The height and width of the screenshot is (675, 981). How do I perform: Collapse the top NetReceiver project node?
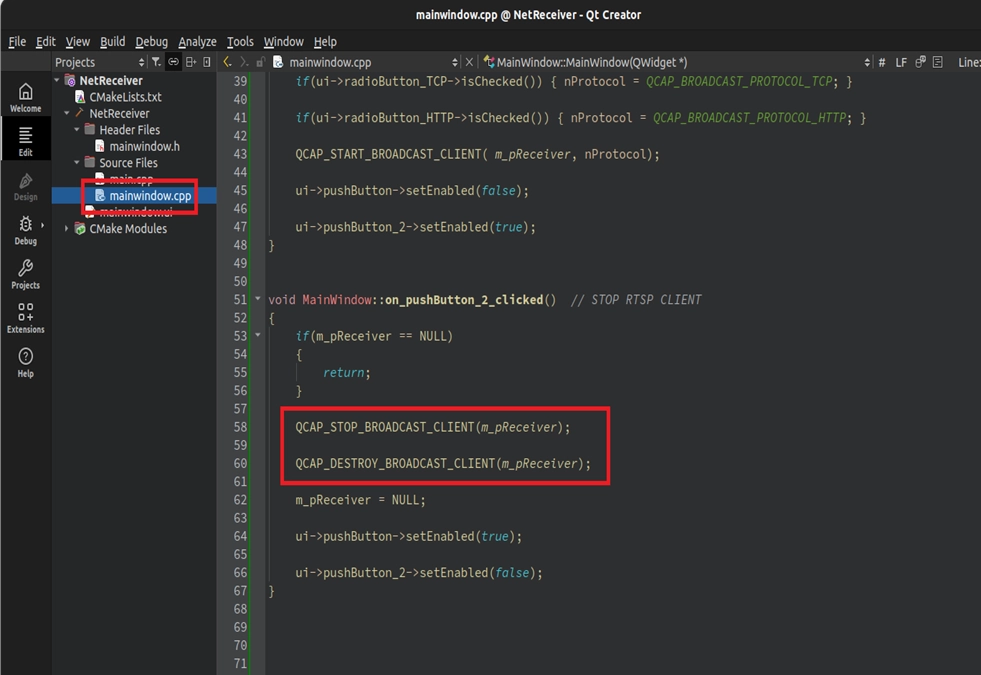(x=57, y=80)
